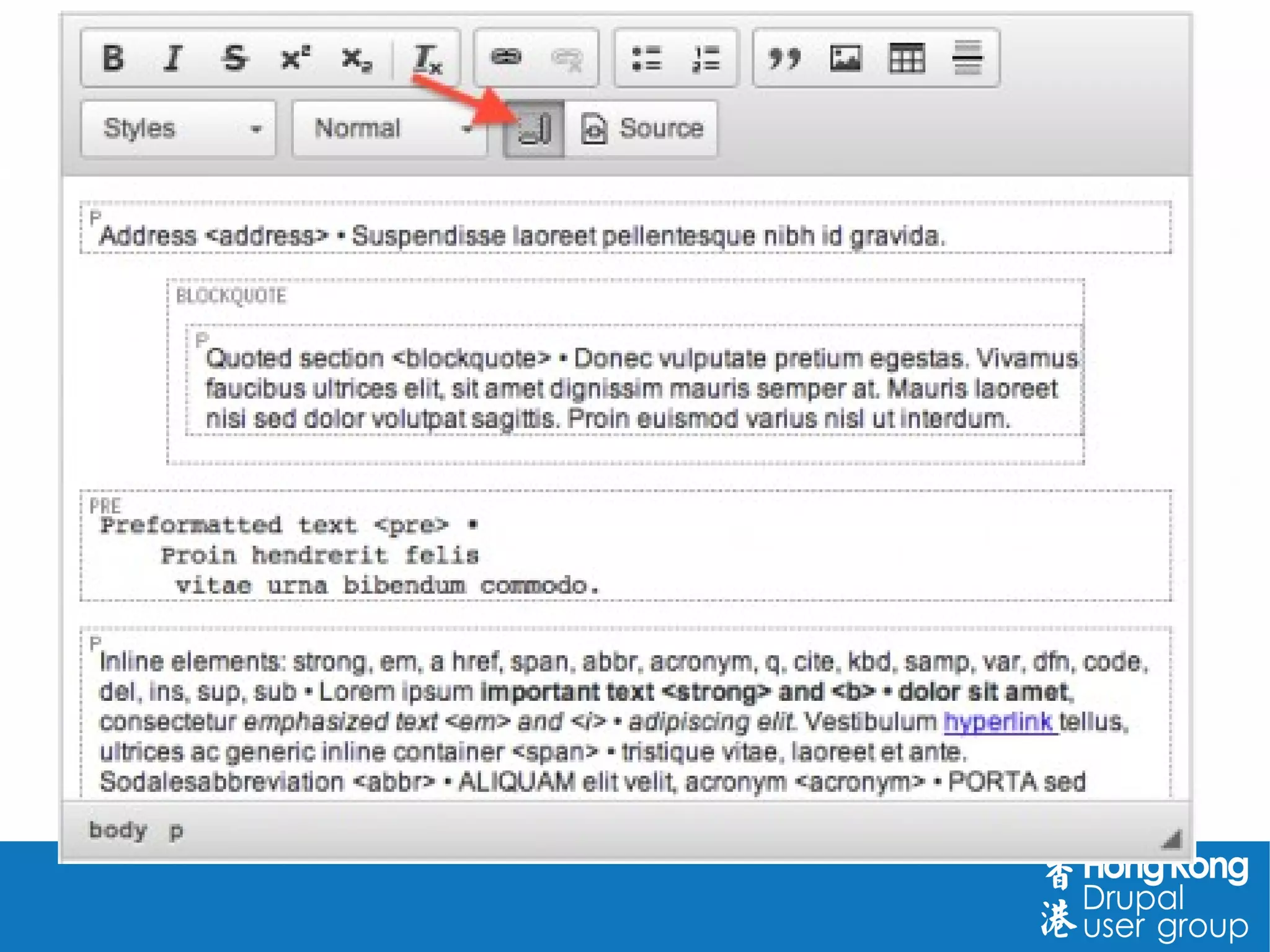Open the insert image dialog
This screenshot has width=1270, height=952.
point(845,59)
